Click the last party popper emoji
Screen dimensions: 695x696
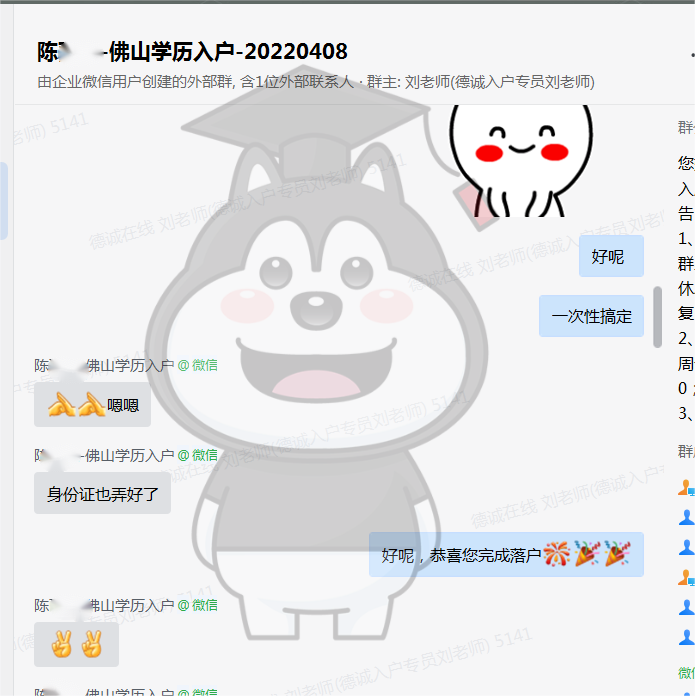pyautogui.click(x=617, y=553)
